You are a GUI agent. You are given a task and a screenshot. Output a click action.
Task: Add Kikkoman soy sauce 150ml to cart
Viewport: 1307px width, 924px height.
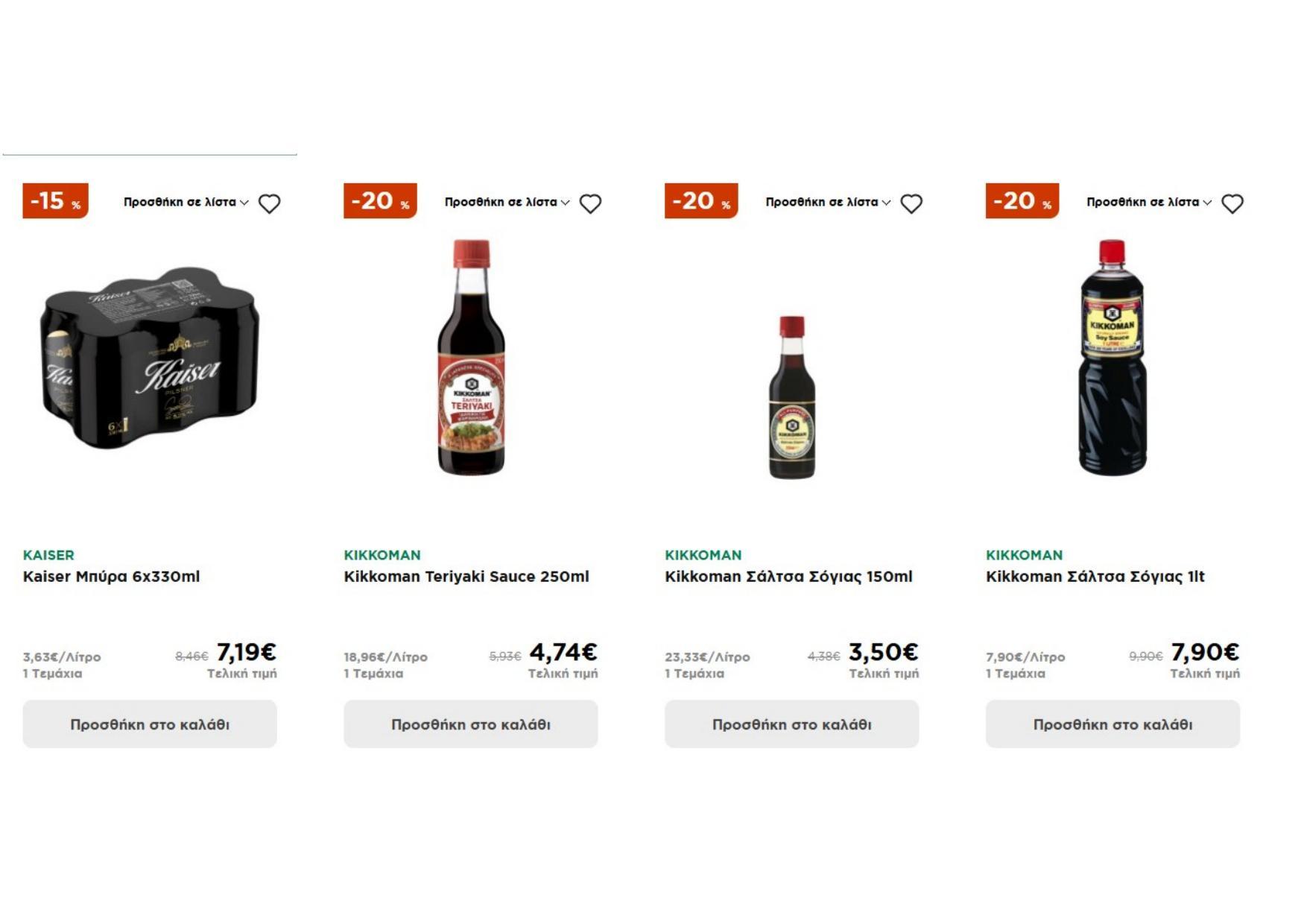pos(791,724)
